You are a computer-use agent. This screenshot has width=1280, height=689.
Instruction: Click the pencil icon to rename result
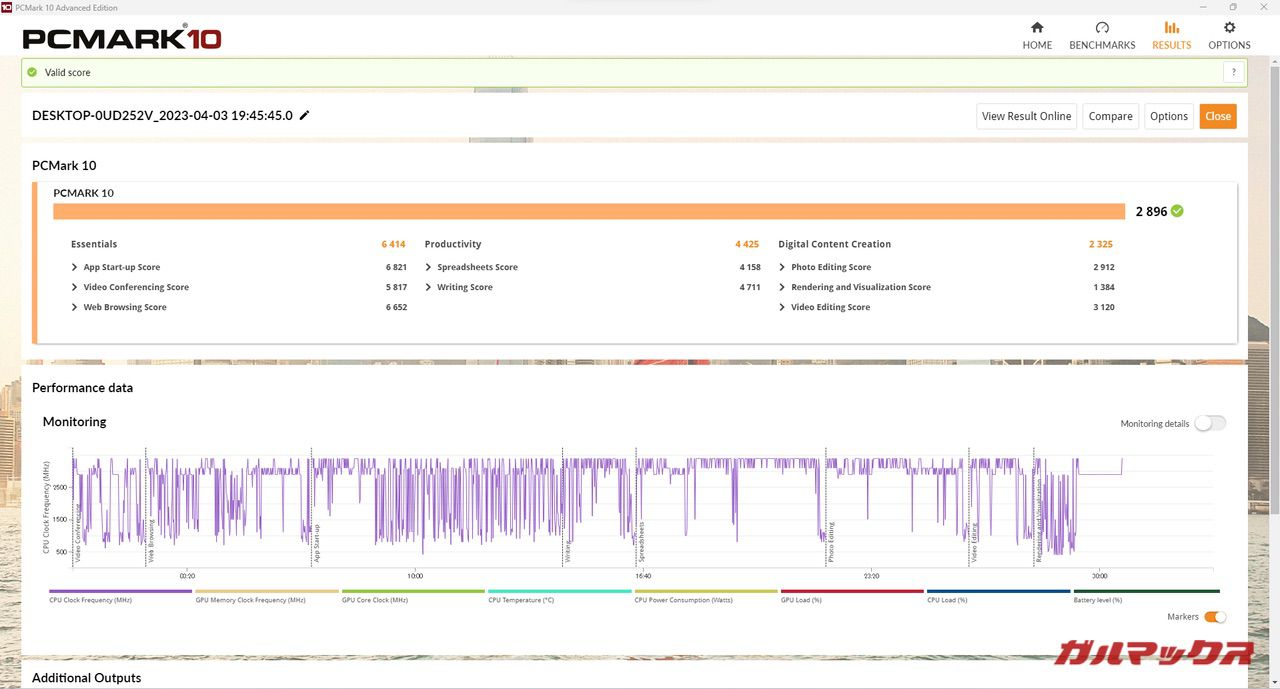pos(305,115)
